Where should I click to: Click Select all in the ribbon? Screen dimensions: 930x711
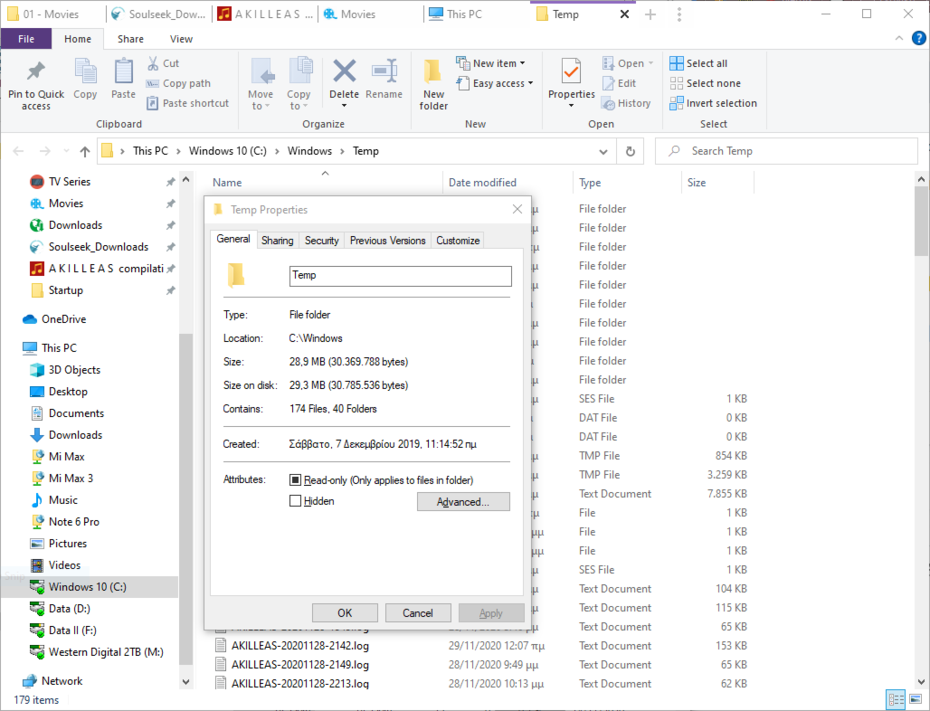pyautogui.click(x=699, y=63)
